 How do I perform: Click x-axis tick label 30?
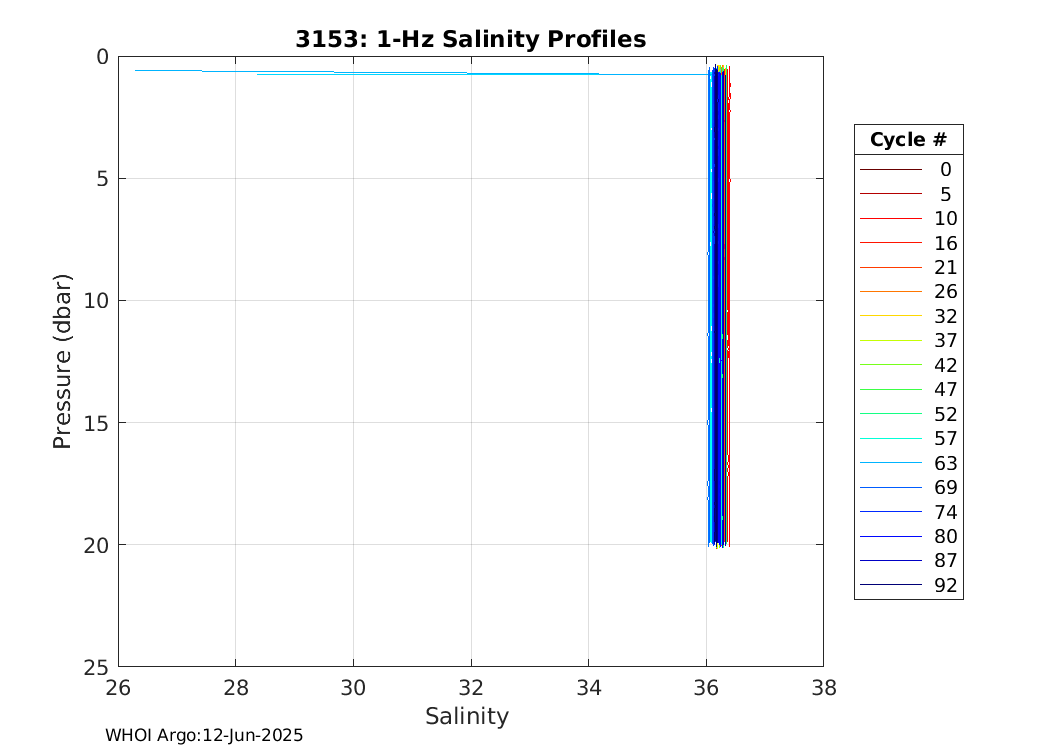click(x=354, y=688)
